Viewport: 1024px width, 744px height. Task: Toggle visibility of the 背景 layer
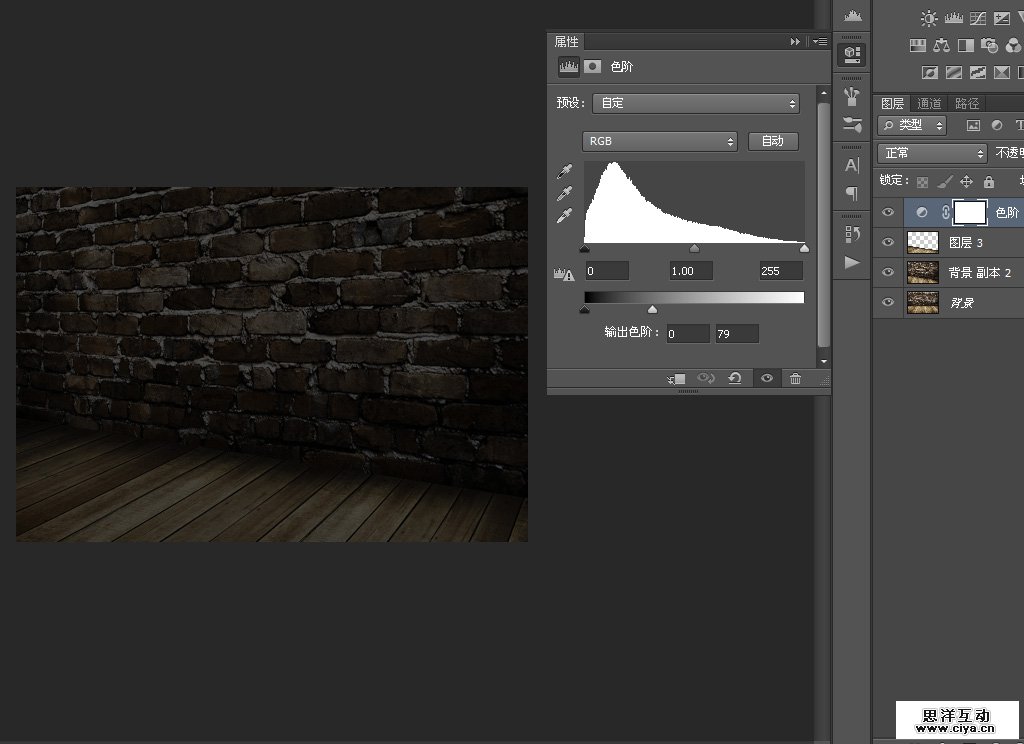pos(887,302)
